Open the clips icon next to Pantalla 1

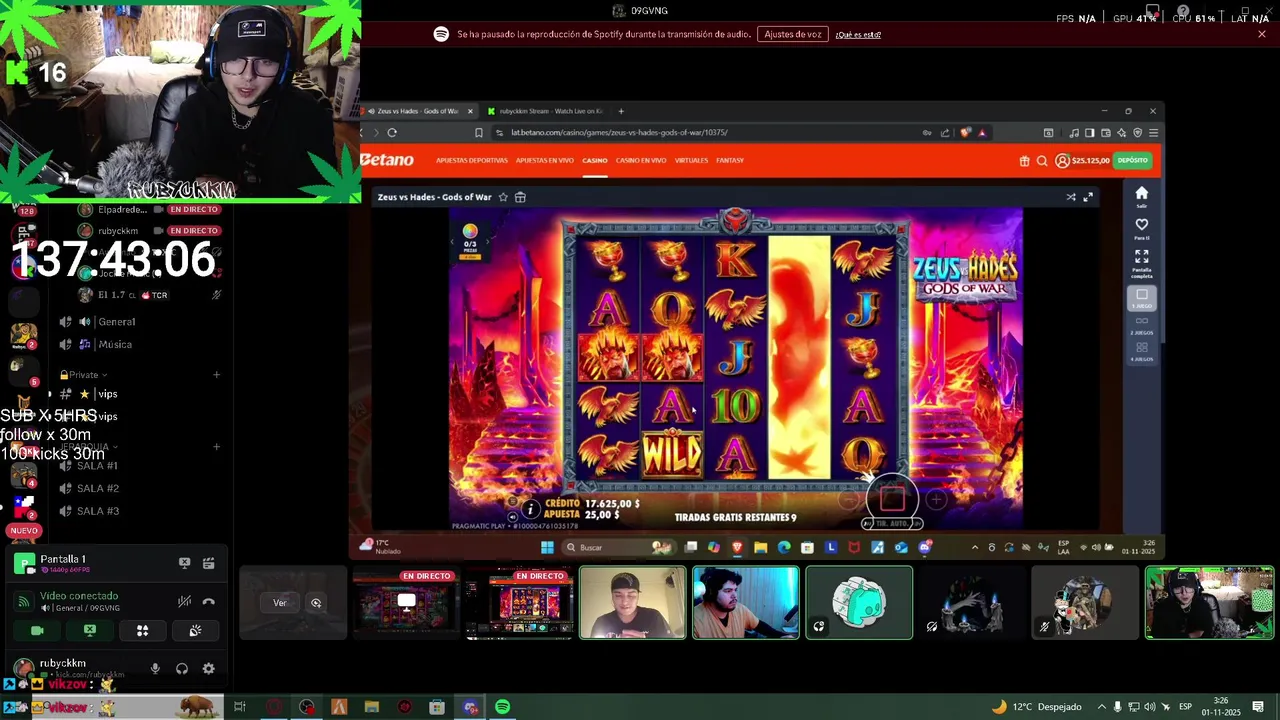[x=208, y=563]
